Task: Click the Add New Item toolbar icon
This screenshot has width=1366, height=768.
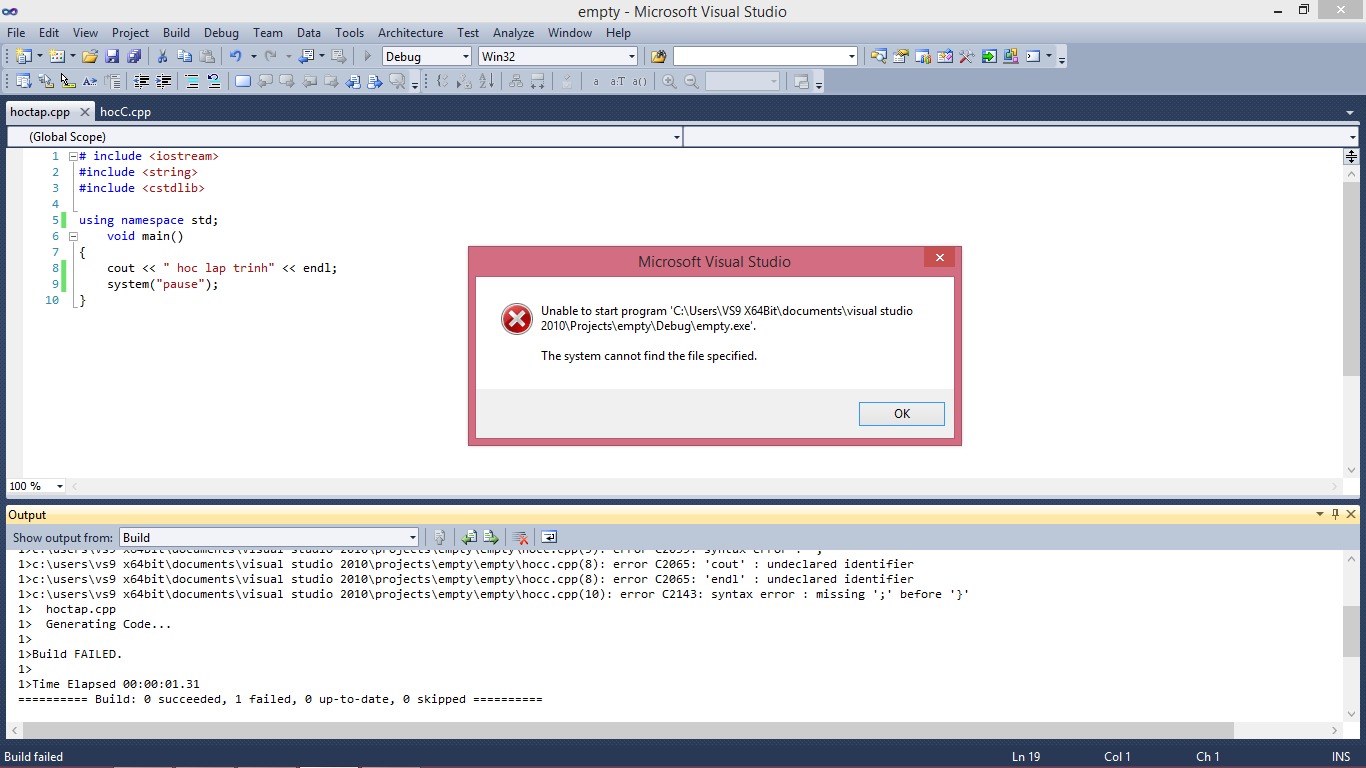Action: tap(57, 56)
